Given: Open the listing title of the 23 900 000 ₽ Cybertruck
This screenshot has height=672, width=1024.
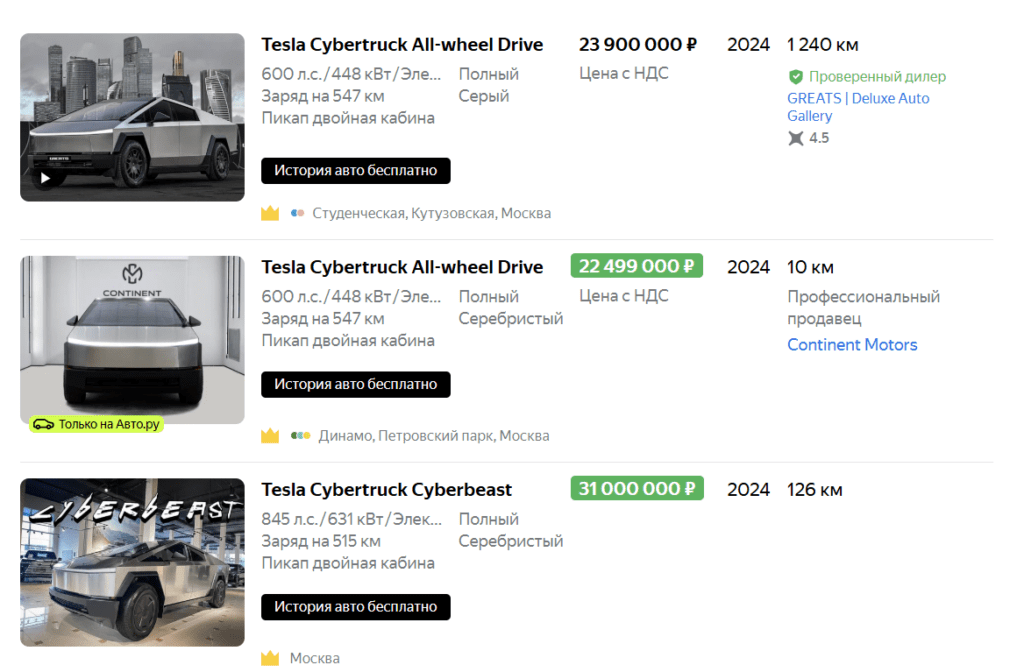Looking at the screenshot, I should 402,45.
